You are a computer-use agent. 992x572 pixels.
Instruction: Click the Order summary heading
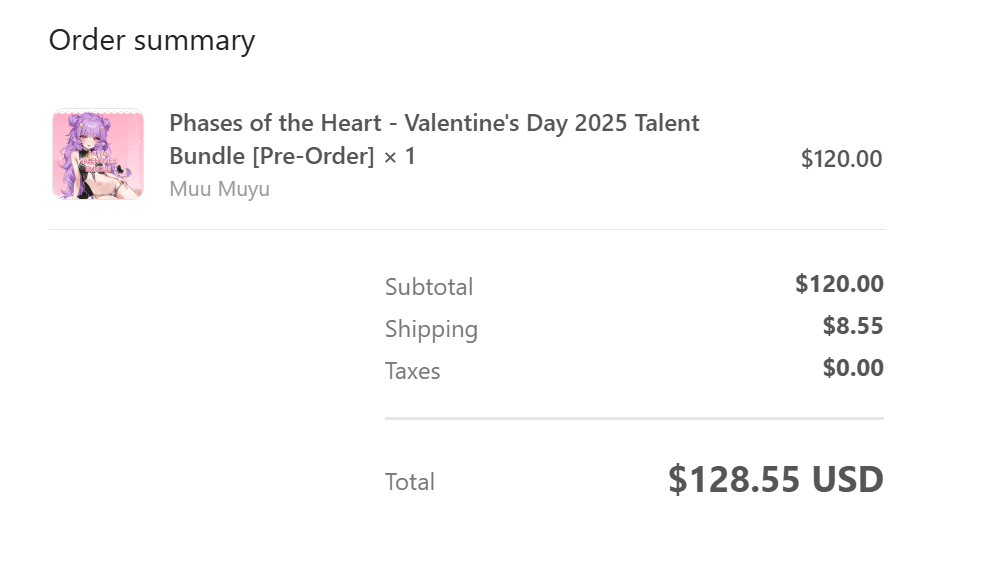pos(152,40)
